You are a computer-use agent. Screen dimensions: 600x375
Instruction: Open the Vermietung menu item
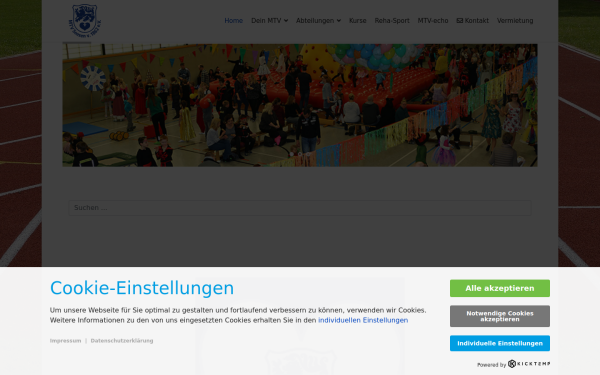pyautogui.click(x=515, y=21)
